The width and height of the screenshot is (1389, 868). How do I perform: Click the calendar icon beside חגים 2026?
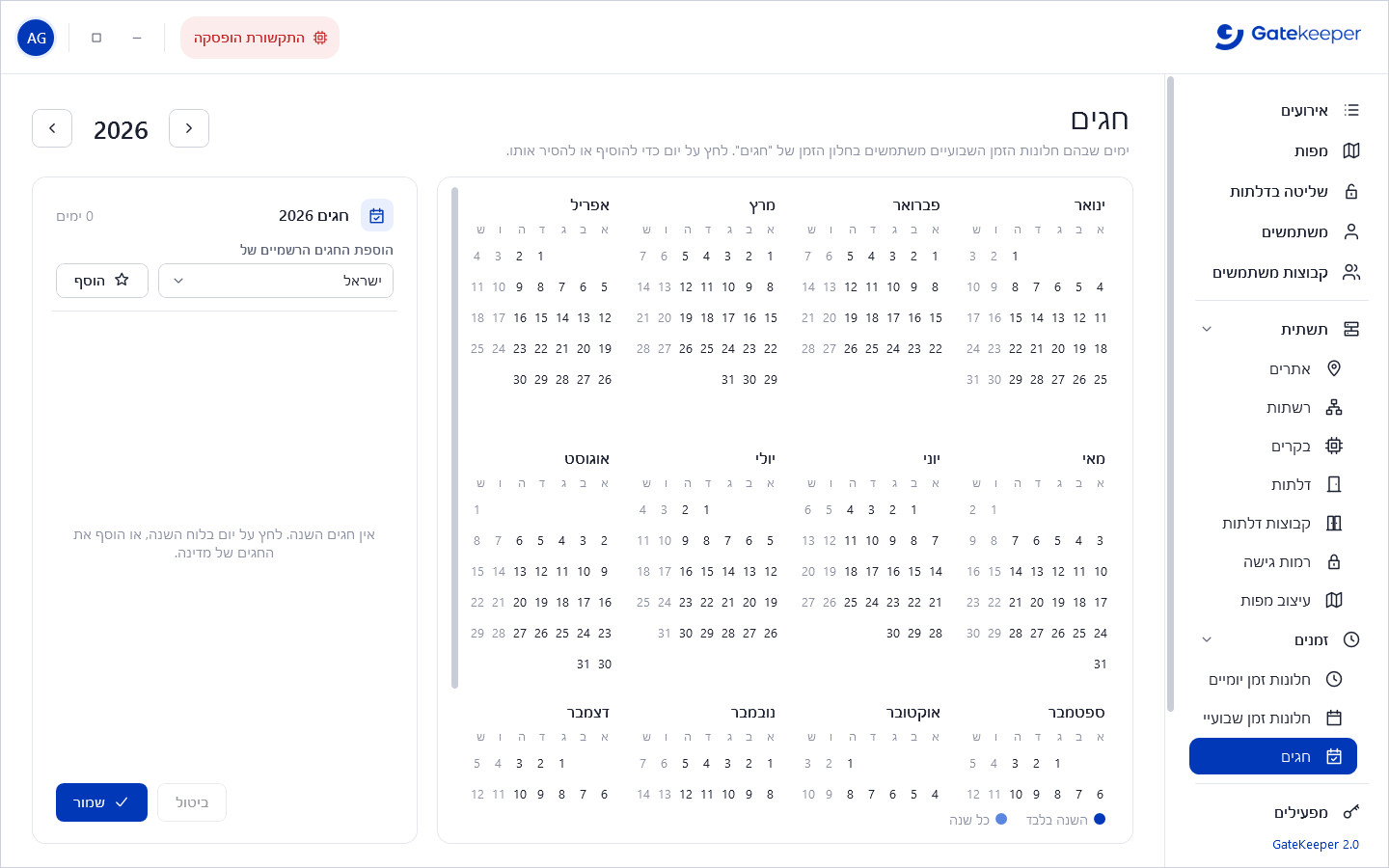pyautogui.click(x=377, y=216)
